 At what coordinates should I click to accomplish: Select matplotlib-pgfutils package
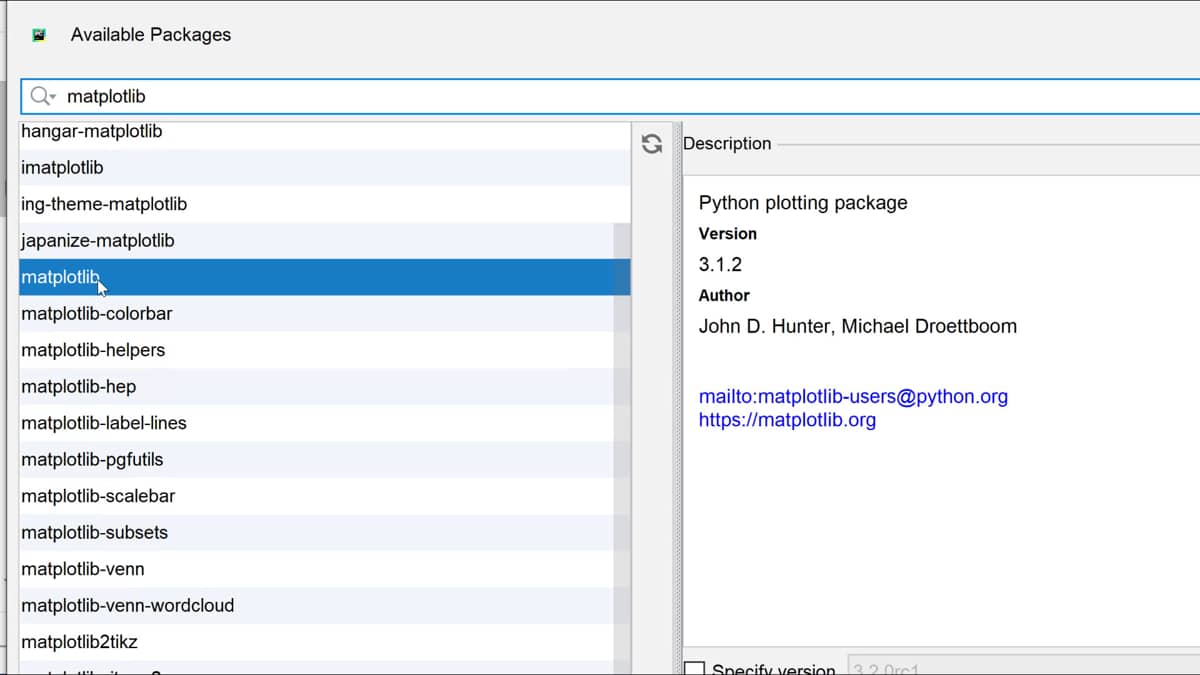click(x=325, y=459)
